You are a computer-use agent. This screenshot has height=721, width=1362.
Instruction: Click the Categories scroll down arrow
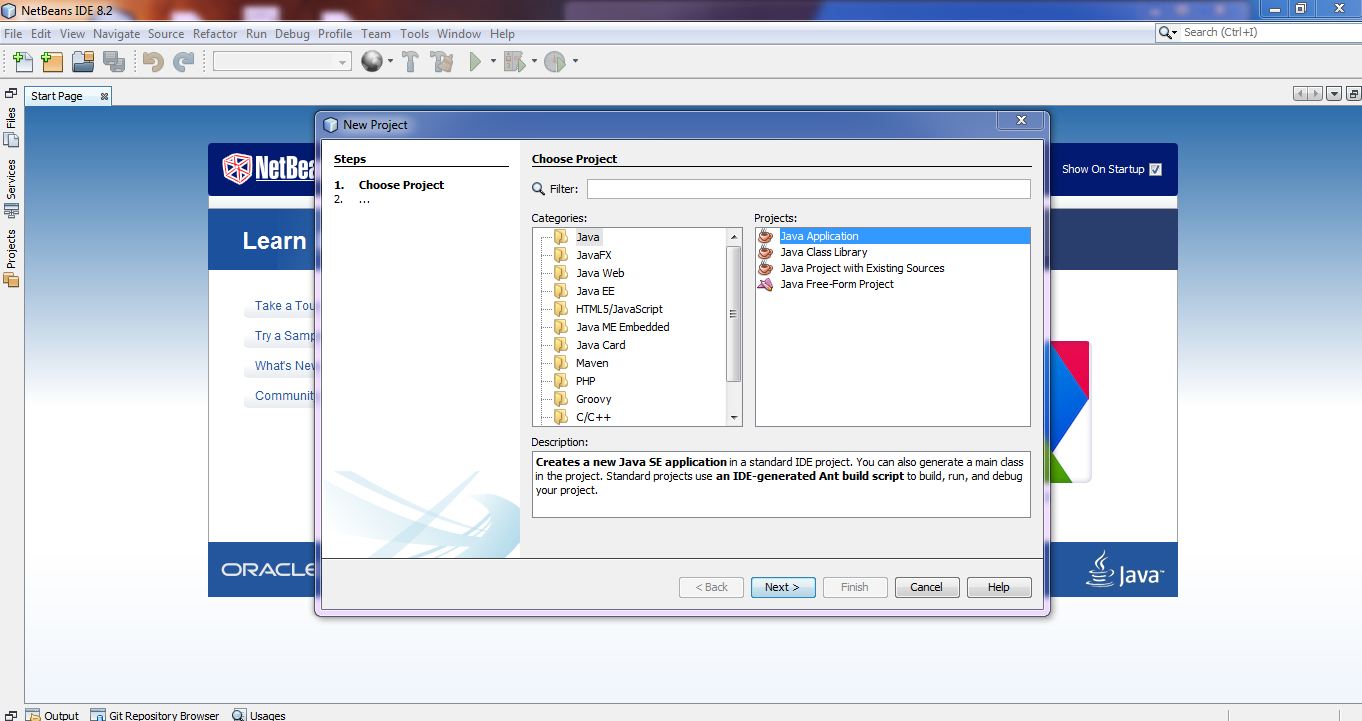tap(734, 418)
